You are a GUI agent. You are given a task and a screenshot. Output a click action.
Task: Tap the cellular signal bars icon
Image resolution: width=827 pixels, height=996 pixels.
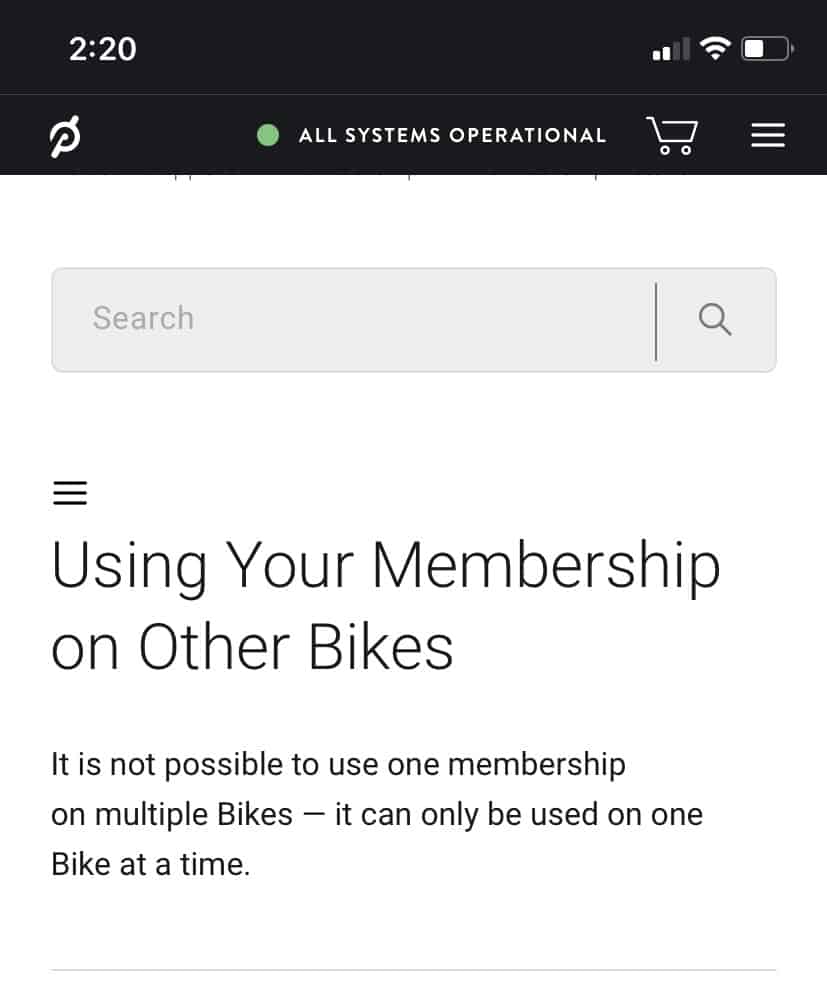tap(671, 49)
